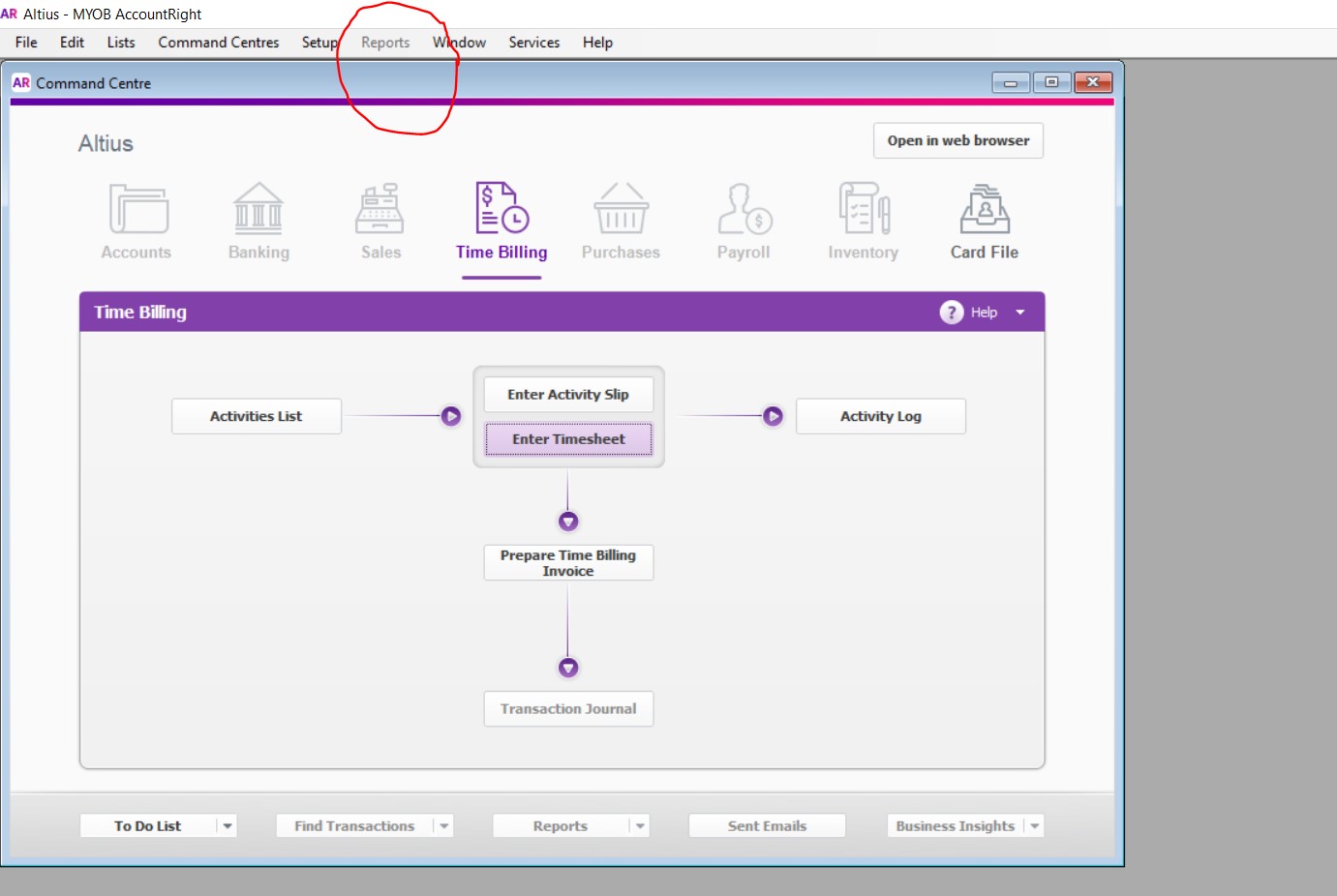Open the Setup menu
1337x896 pixels.
coord(319,43)
